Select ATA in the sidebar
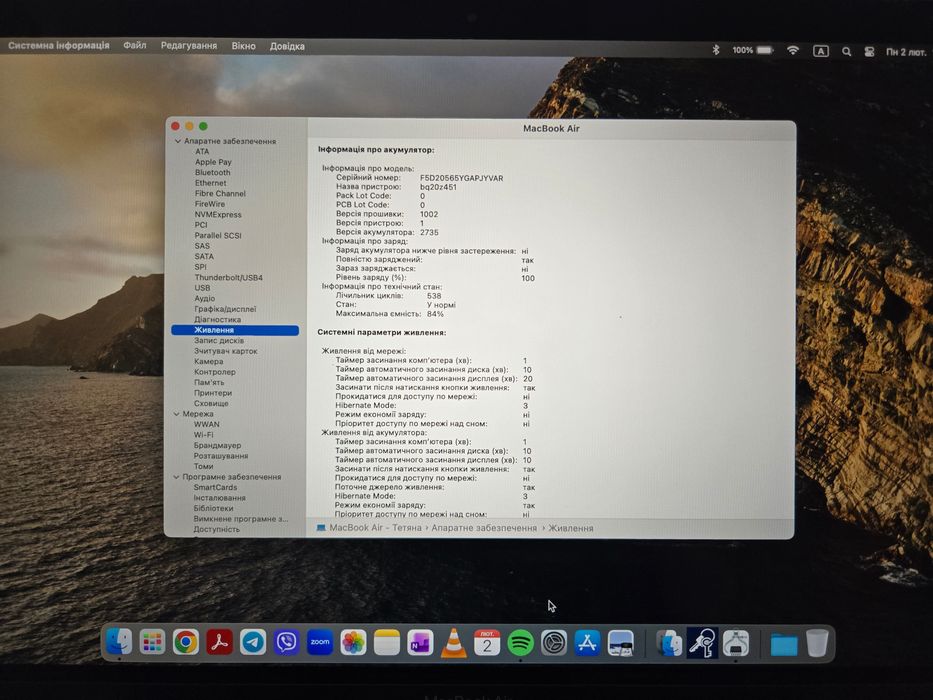This screenshot has width=933, height=700. point(202,152)
